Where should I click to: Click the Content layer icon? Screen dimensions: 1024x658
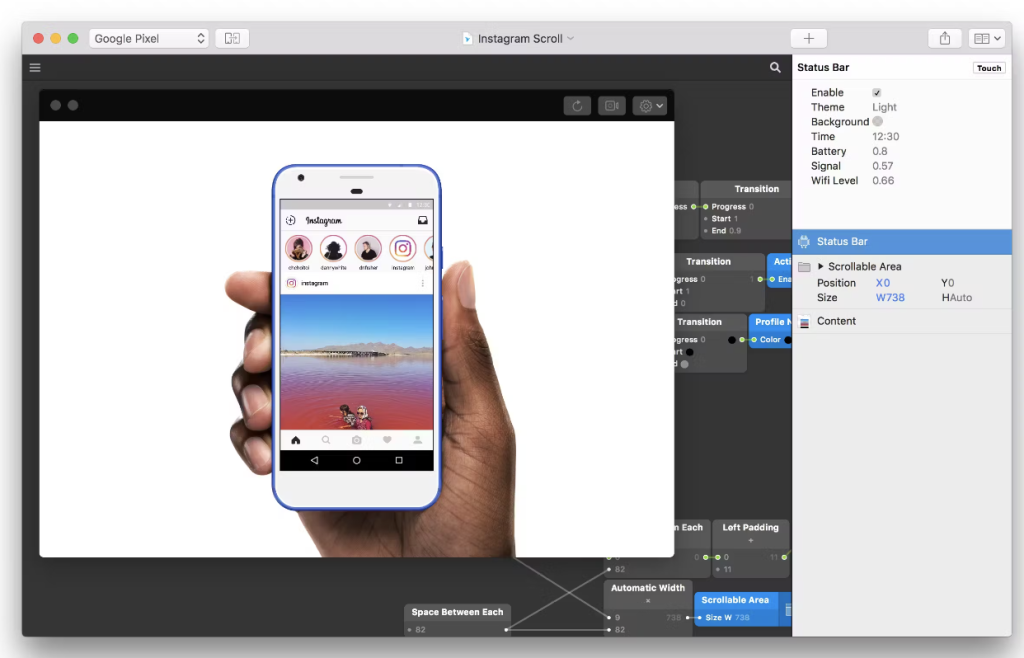click(805, 322)
